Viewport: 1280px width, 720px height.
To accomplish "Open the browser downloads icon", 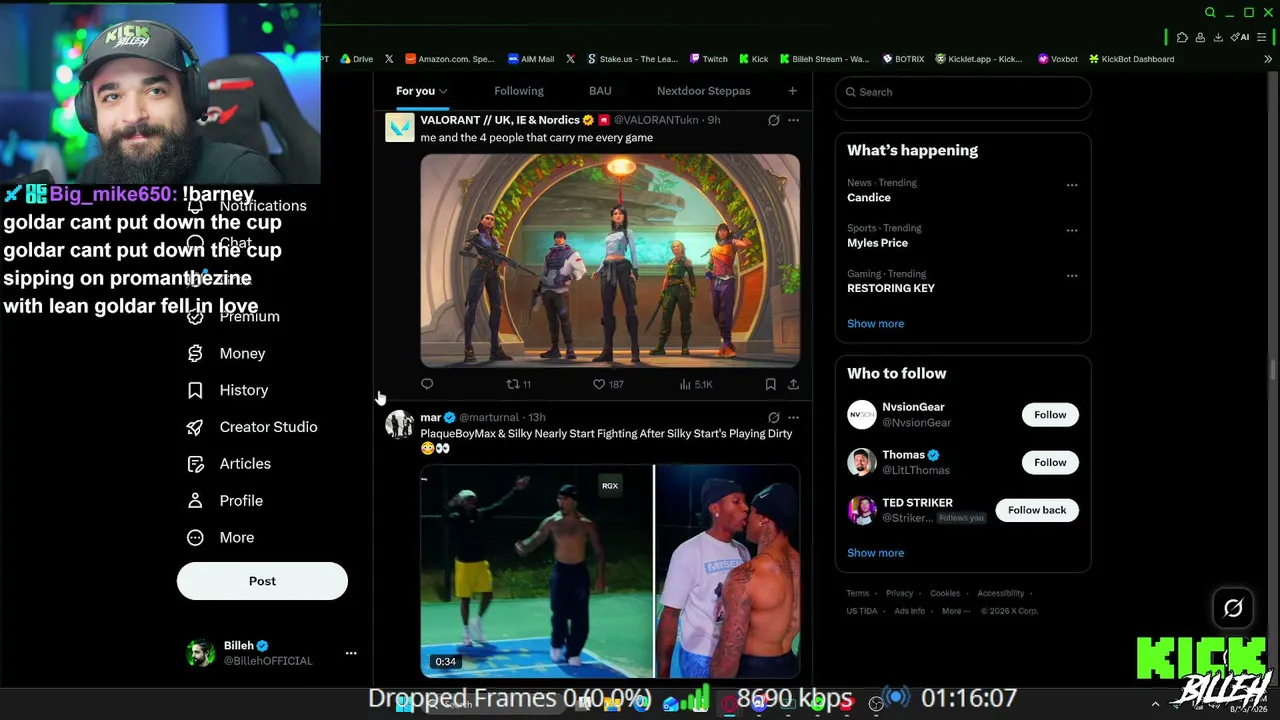I will [x=1218, y=37].
